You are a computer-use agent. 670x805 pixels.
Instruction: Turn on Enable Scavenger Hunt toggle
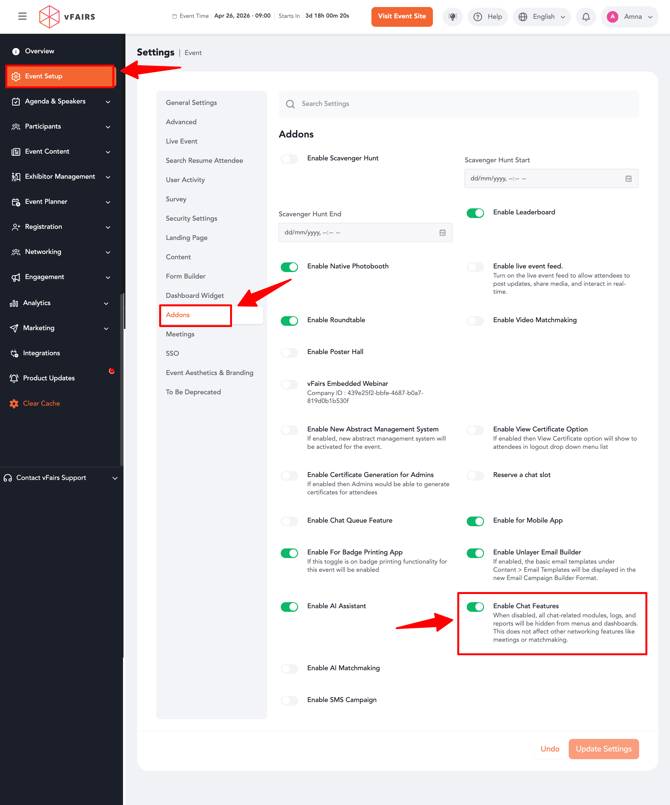289,159
